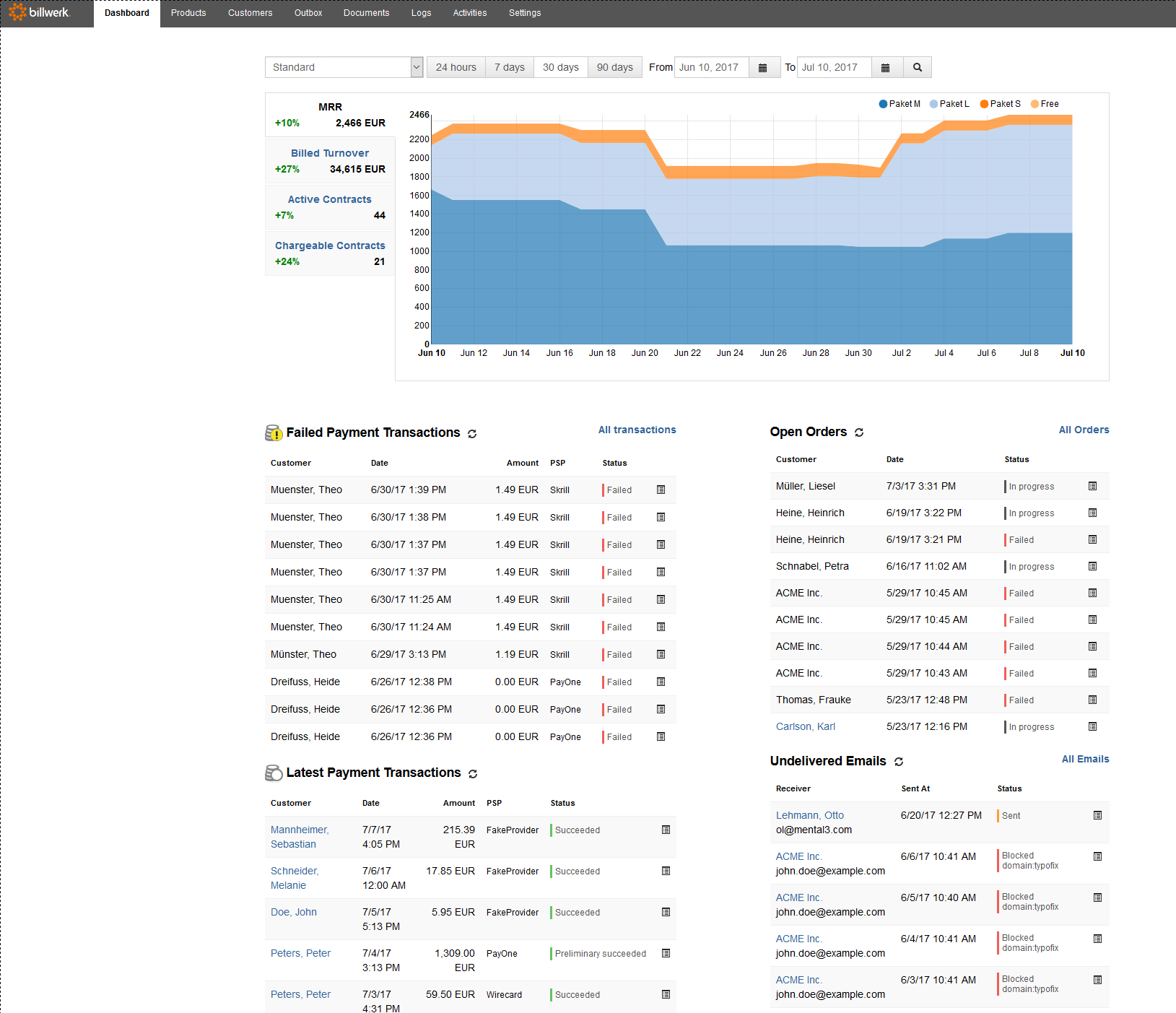
Task: Open details icon for Schnabel, Petra order
Action: point(1092,566)
